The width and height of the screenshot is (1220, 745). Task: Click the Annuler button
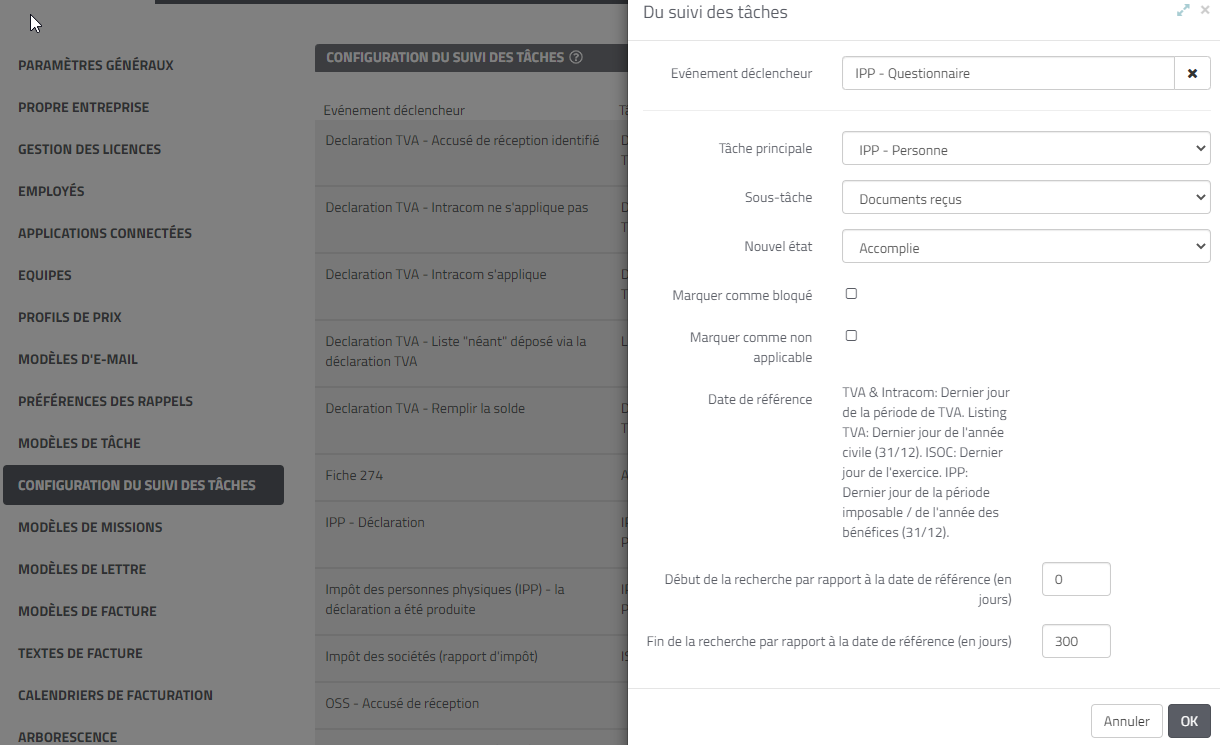[x=1126, y=721]
